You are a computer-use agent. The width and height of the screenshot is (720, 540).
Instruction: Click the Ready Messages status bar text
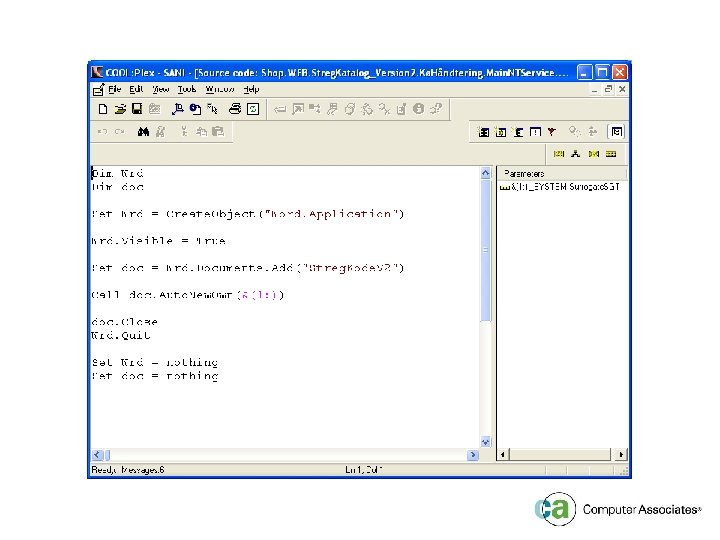tap(128, 470)
